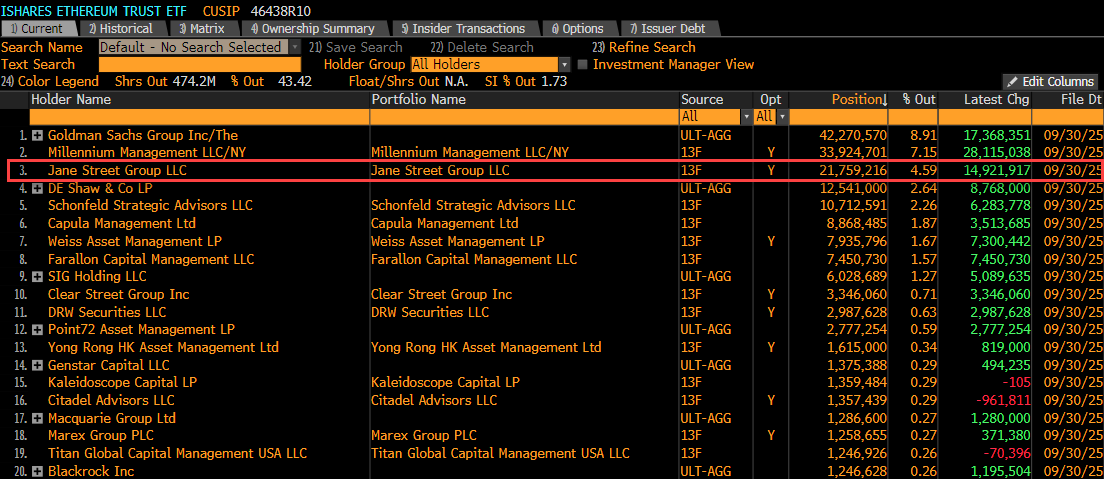Open the Search Name dropdown arrow
Image resolution: width=1104 pixels, height=479 pixels.
(294, 47)
